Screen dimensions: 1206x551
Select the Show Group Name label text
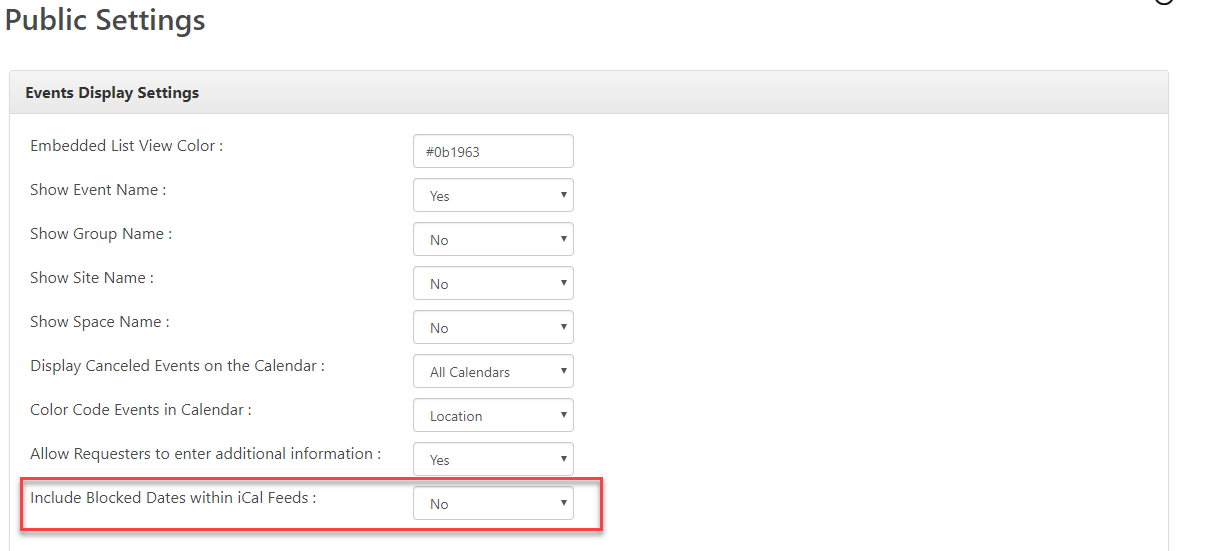(101, 234)
